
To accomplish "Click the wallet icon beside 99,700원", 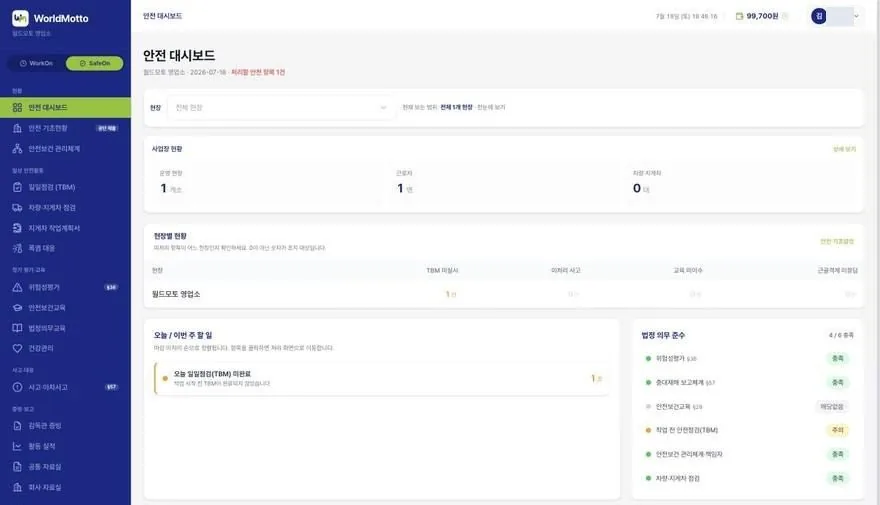I will click(x=739, y=16).
